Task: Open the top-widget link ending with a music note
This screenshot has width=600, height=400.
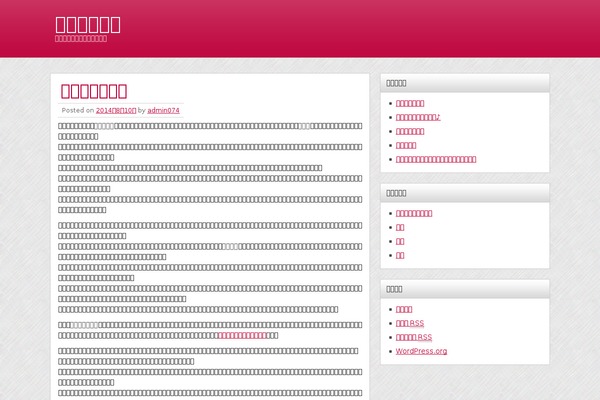Action: 418,118
